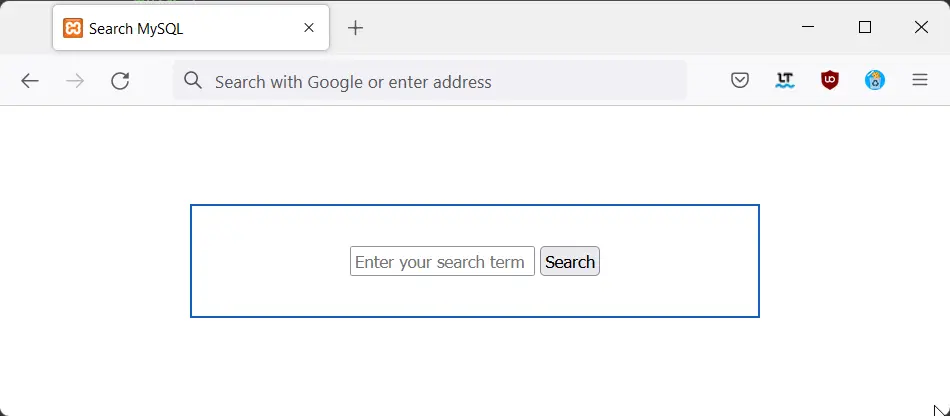The image size is (950, 416).
Task: Go back using the browser back arrow
Action: (x=30, y=81)
